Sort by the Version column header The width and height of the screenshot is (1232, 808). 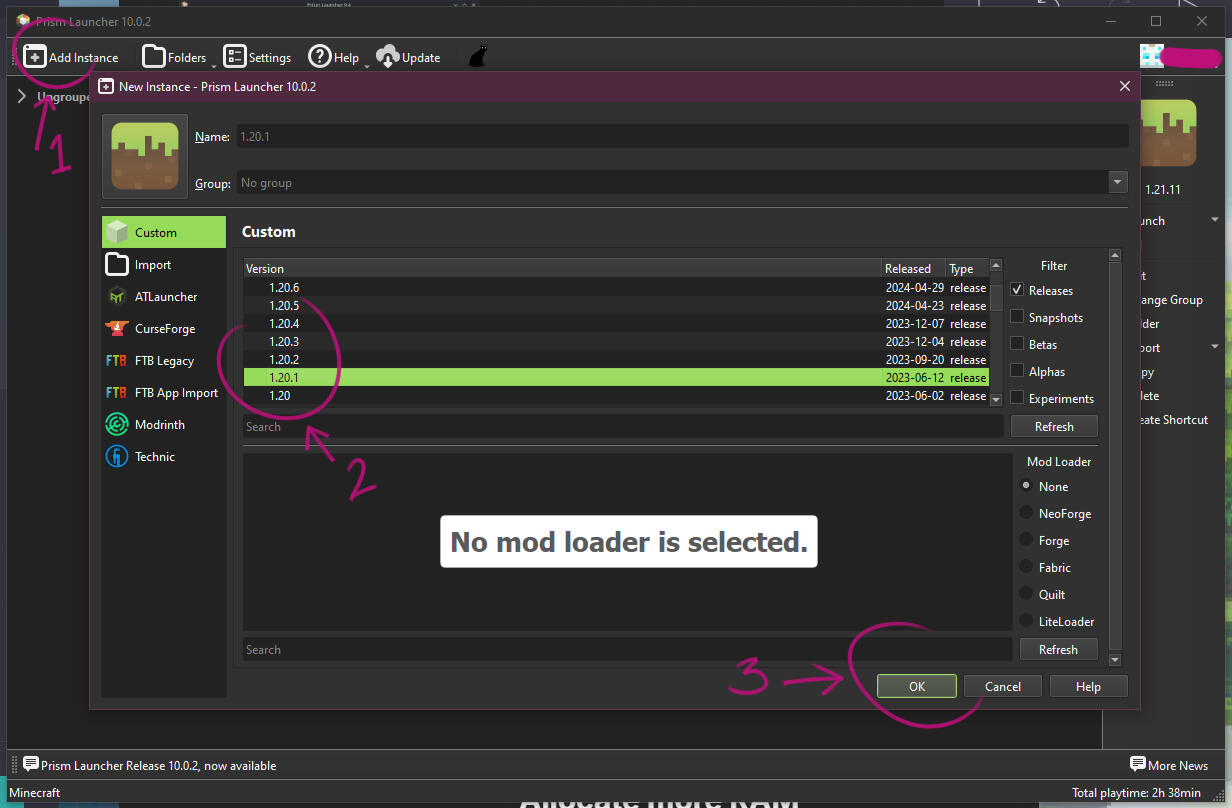pos(562,268)
